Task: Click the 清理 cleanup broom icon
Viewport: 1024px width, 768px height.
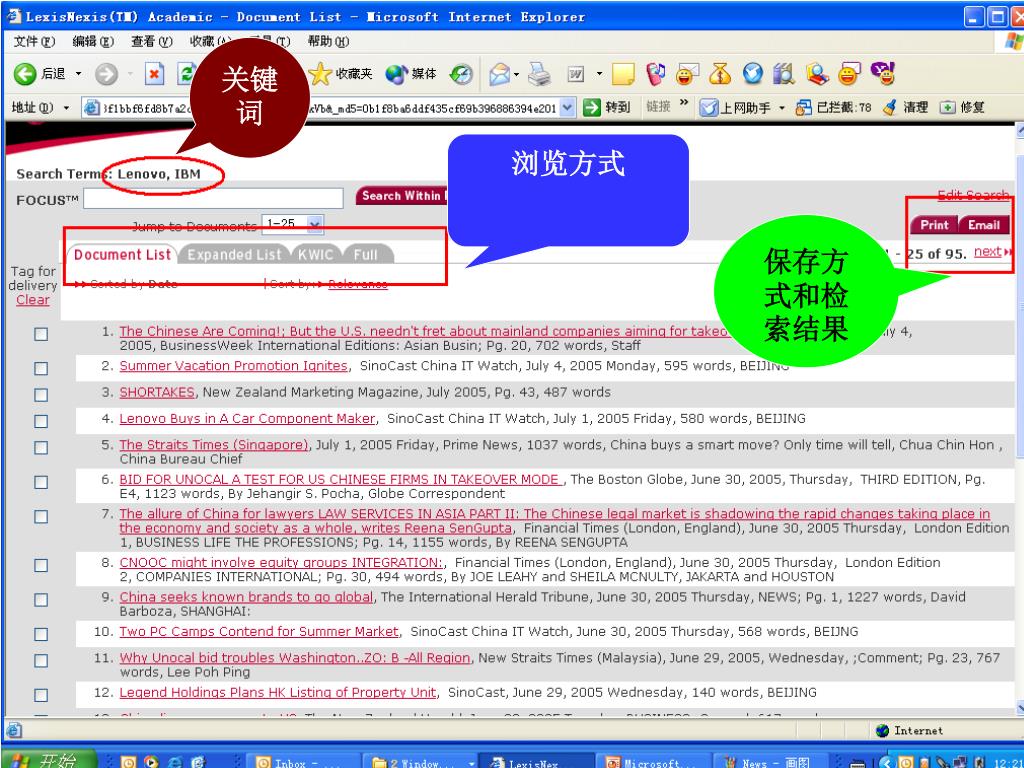Action: tap(904, 108)
